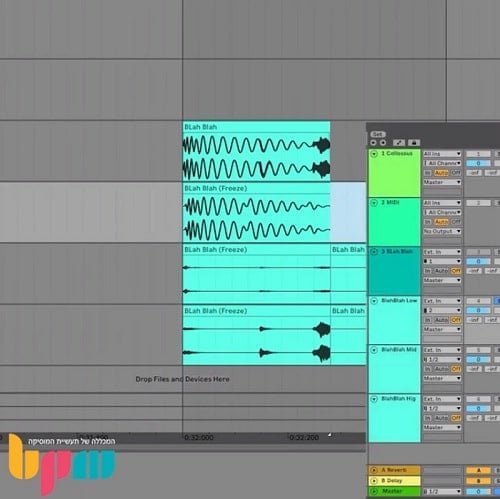Click the Set locator button
This screenshot has height=499, width=500.
pyautogui.click(x=378, y=134)
